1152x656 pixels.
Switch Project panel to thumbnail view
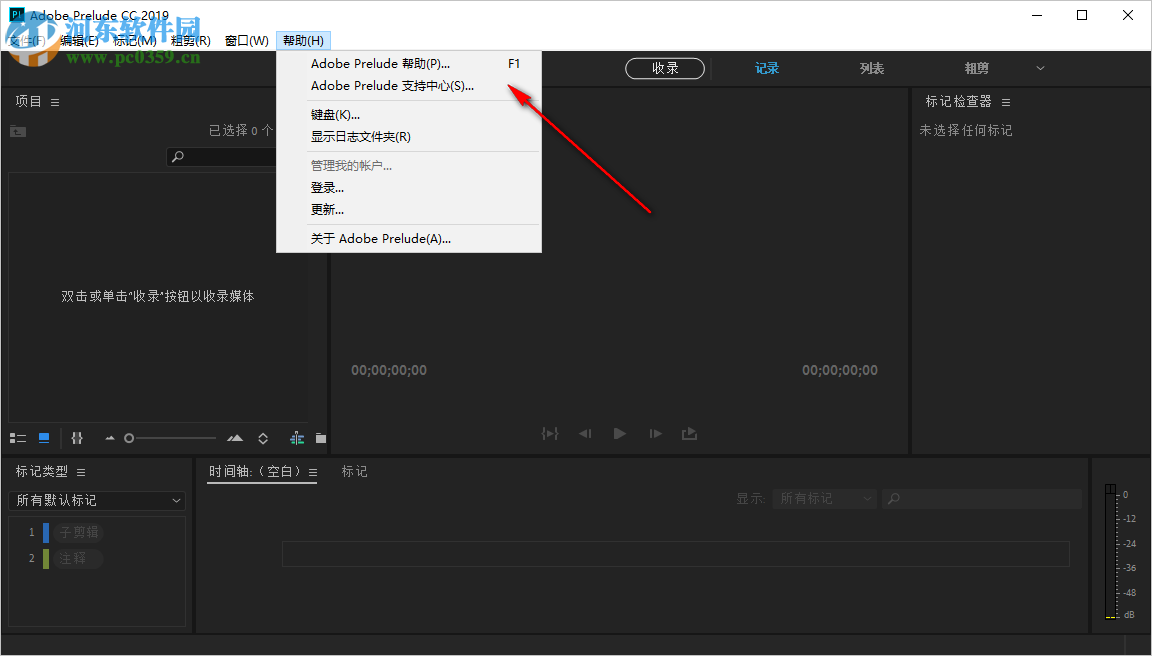coord(43,437)
